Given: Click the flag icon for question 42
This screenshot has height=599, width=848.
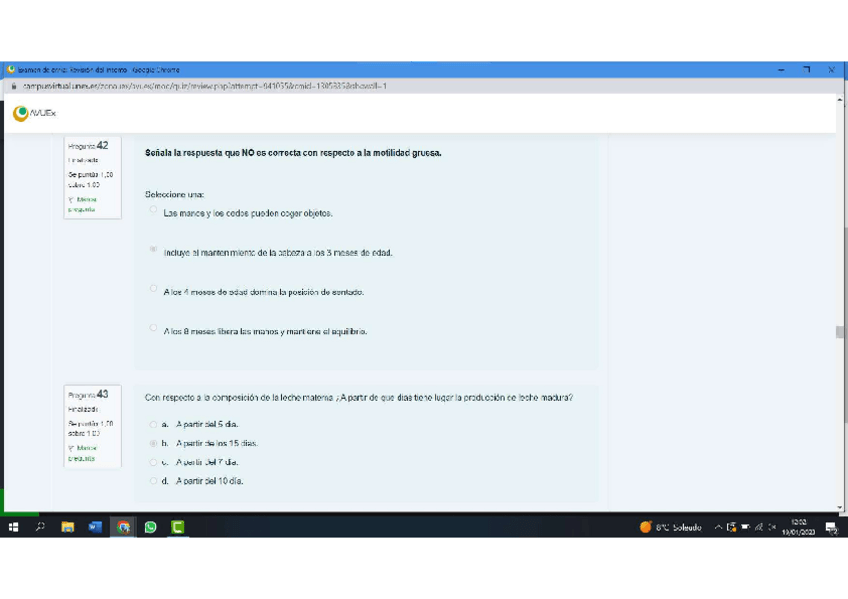Looking at the screenshot, I should (x=71, y=200).
